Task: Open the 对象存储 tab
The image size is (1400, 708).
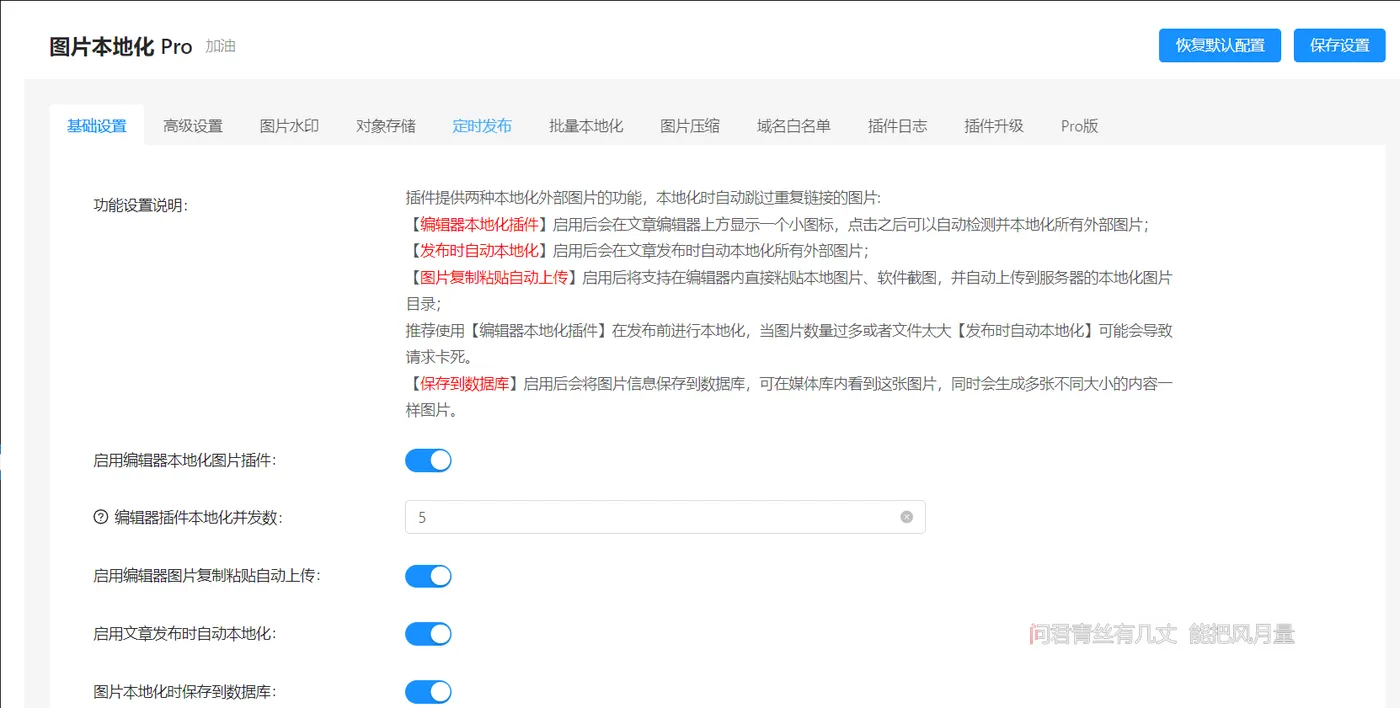Action: (386, 126)
